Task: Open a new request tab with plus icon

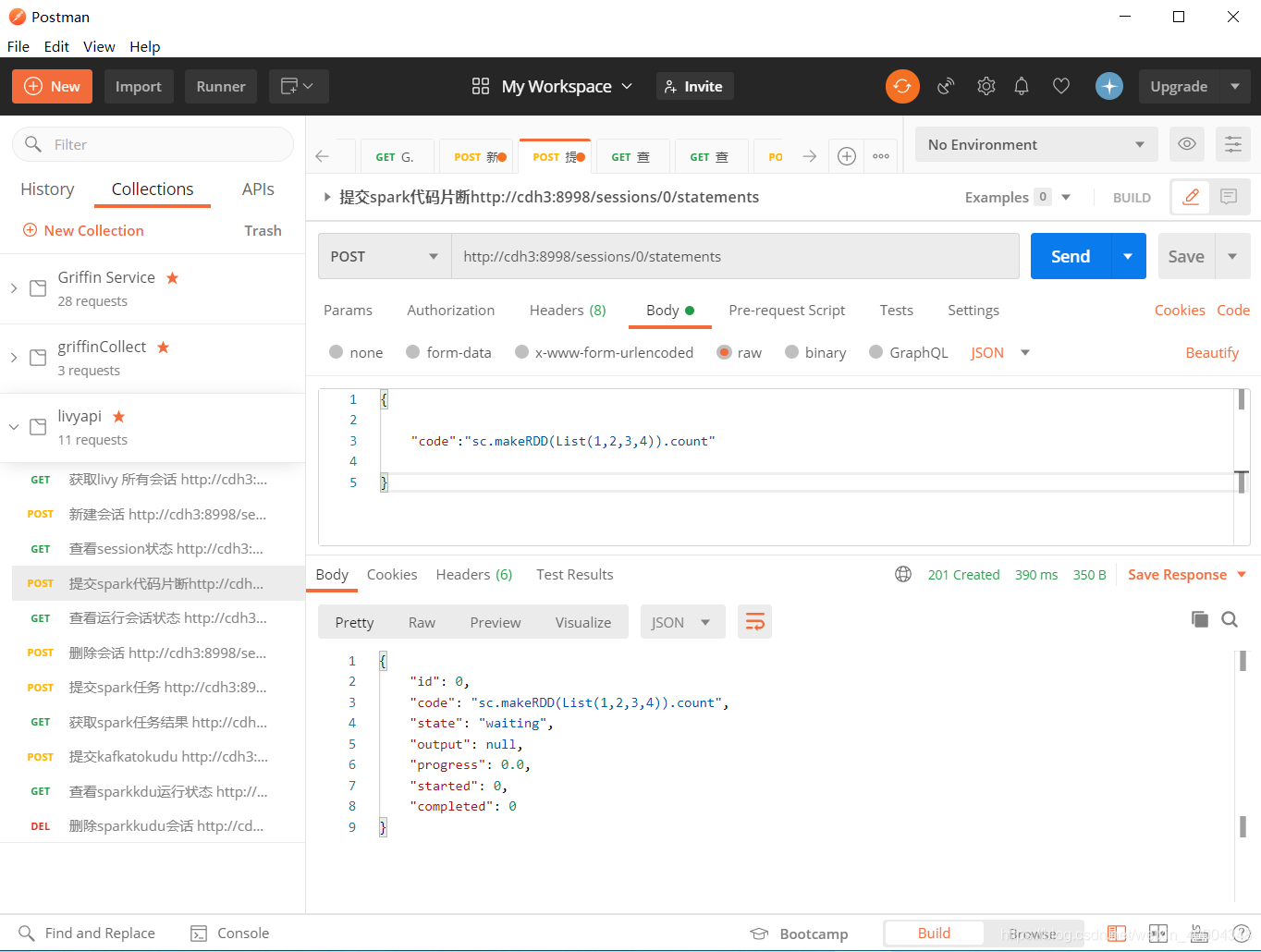Action: (x=847, y=156)
